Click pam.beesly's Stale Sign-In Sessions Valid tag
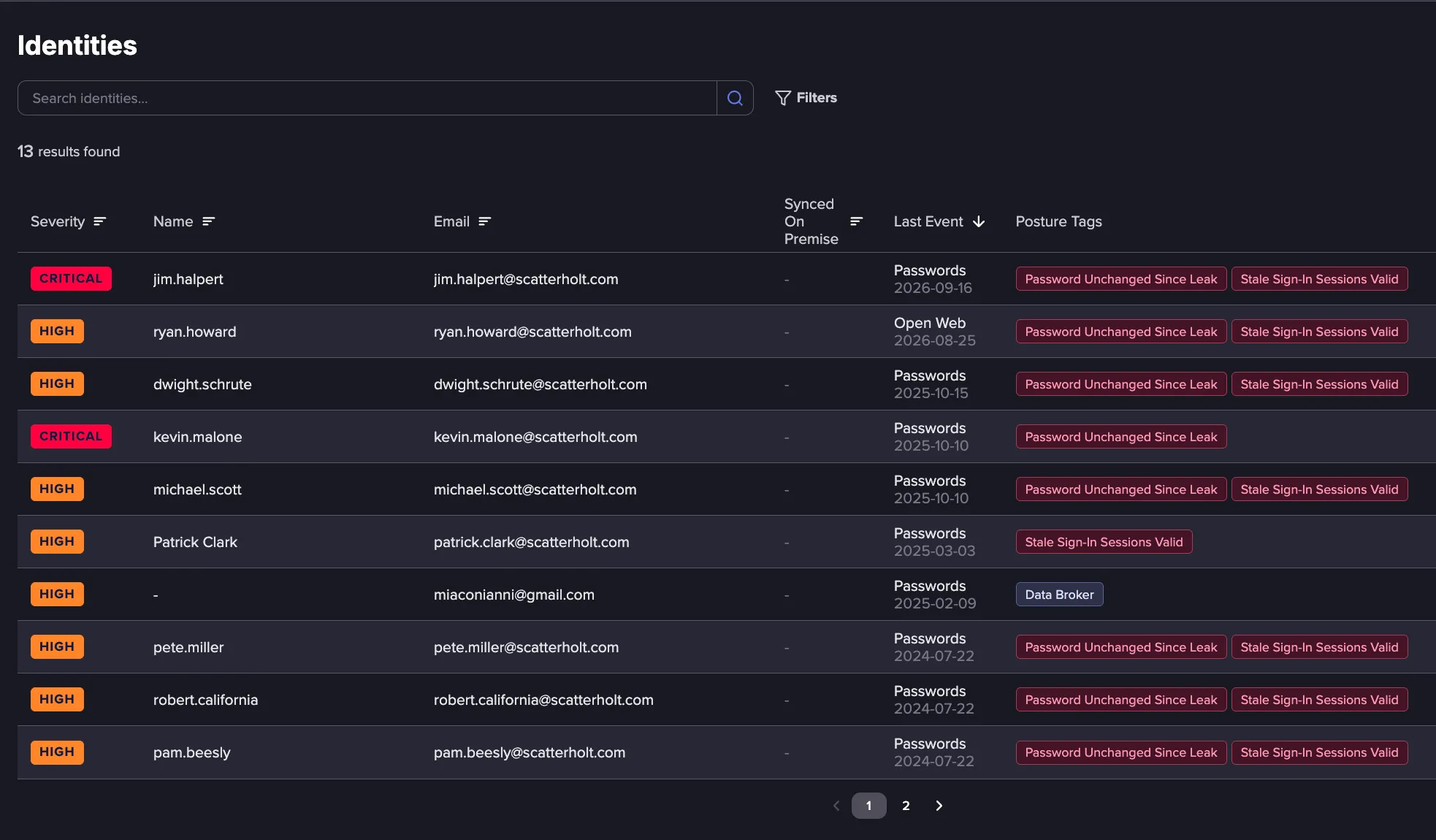Viewport: 1436px width, 840px height. pos(1319,752)
